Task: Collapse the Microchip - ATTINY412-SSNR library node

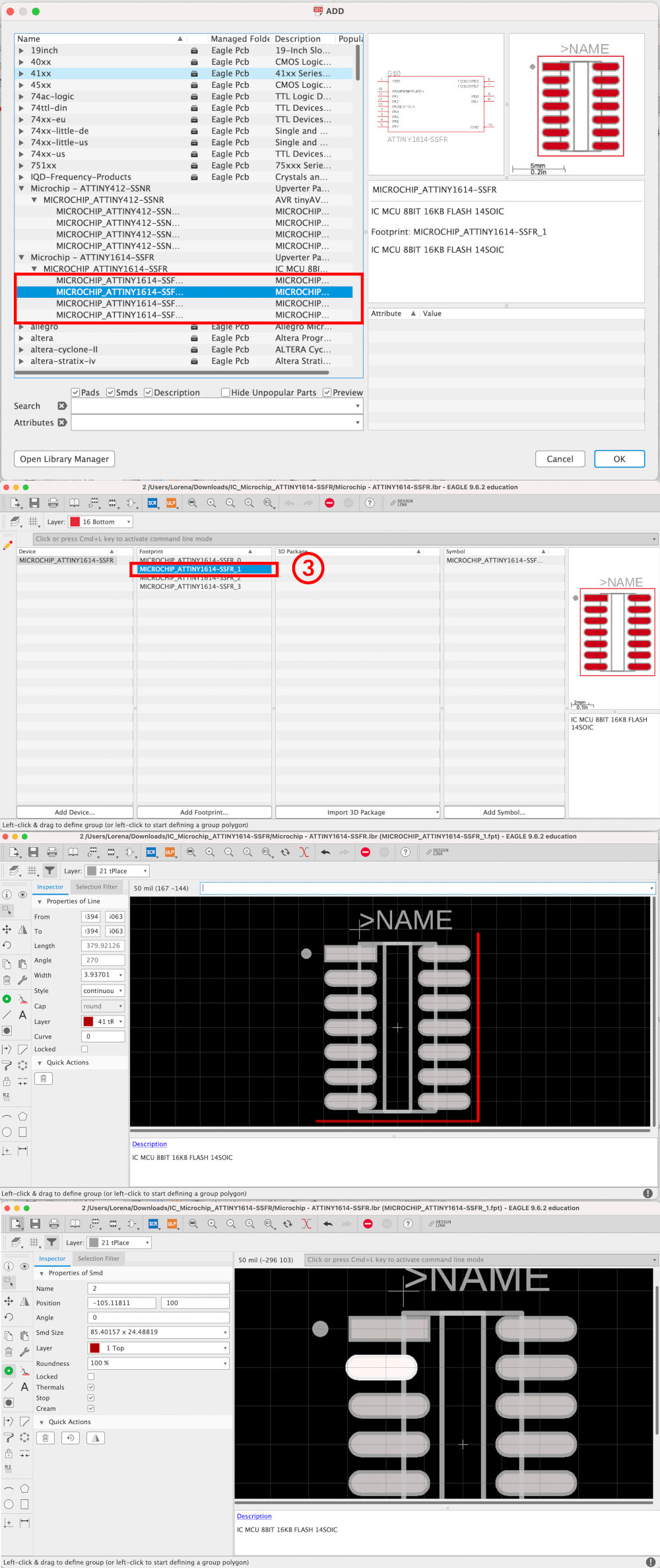Action: (22, 188)
